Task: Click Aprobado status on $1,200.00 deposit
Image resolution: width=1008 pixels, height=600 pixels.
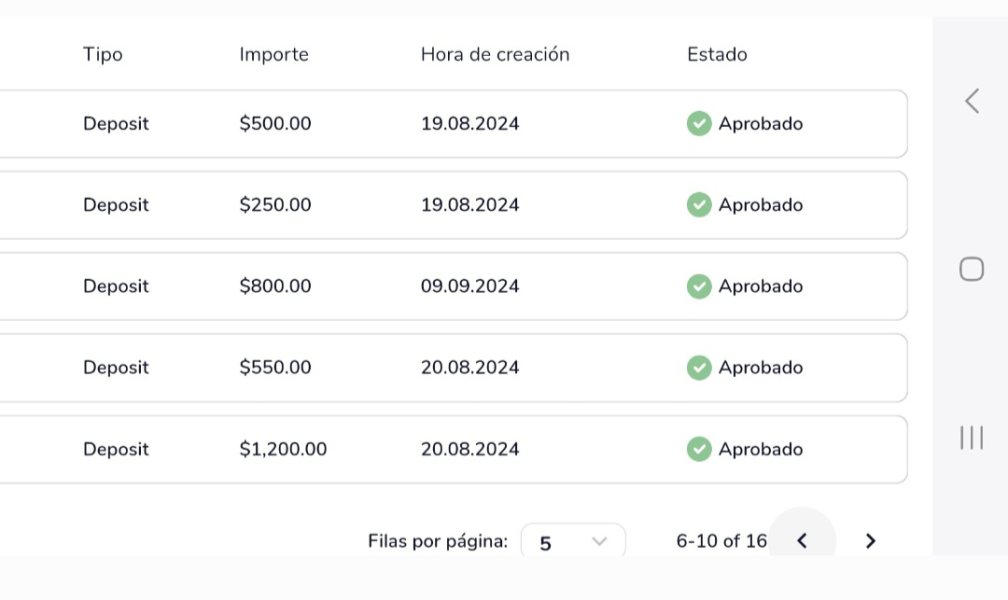Action: pos(760,449)
